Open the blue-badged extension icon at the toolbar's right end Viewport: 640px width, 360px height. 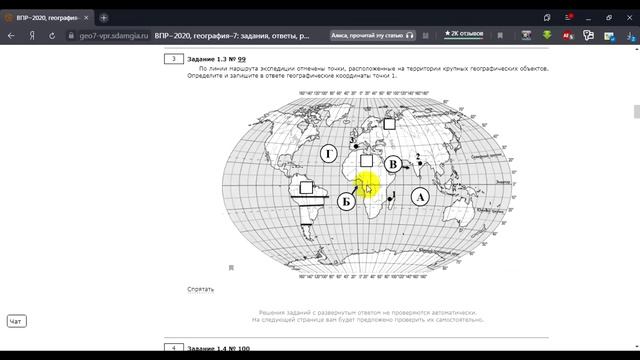(x=631, y=36)
